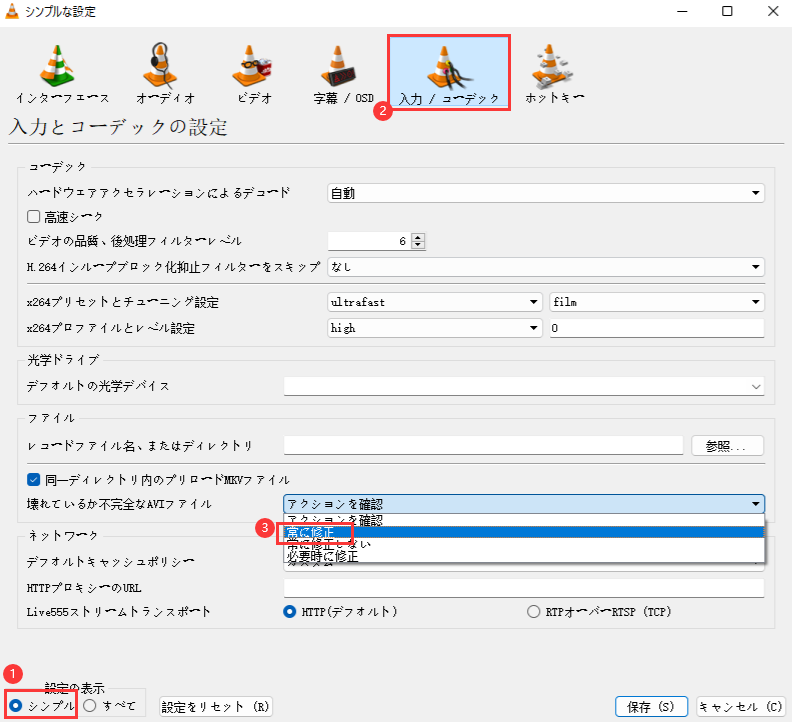Click the x264プリセットとチューニング設定 label

tap(123, 302)
